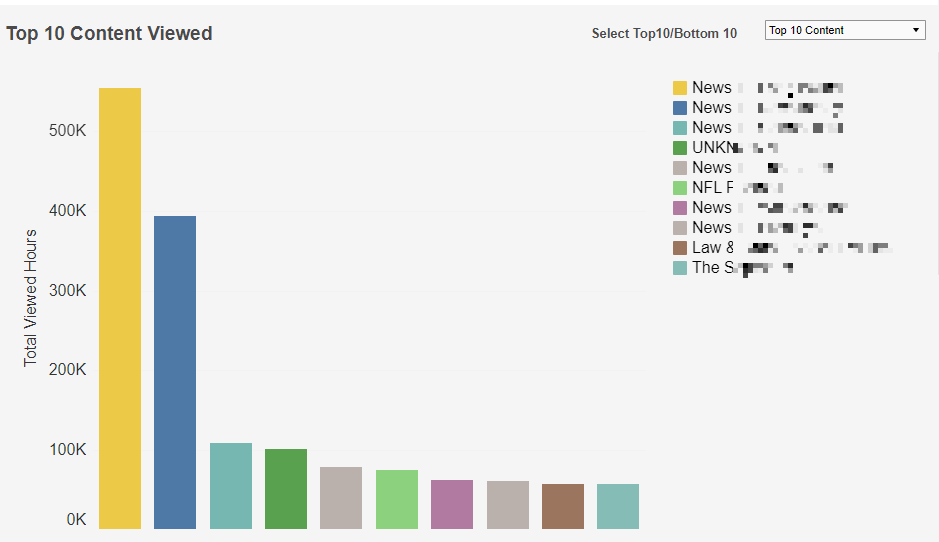The height and width of the screenshot is (542, 939).
Task: Open the Top 10 Content dropdown
Action: [844, 31]
